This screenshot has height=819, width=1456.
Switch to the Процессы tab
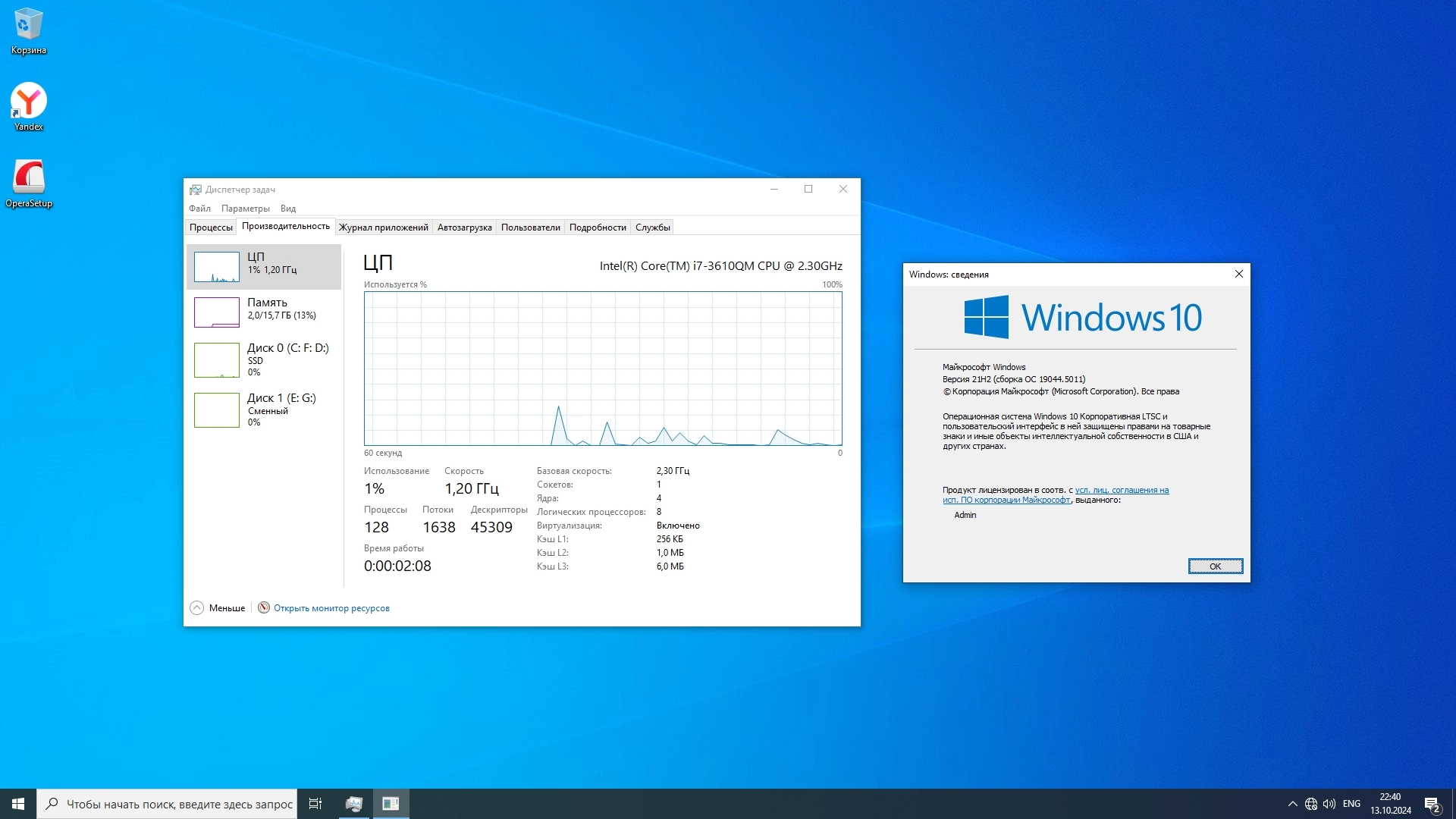point(211,227)
